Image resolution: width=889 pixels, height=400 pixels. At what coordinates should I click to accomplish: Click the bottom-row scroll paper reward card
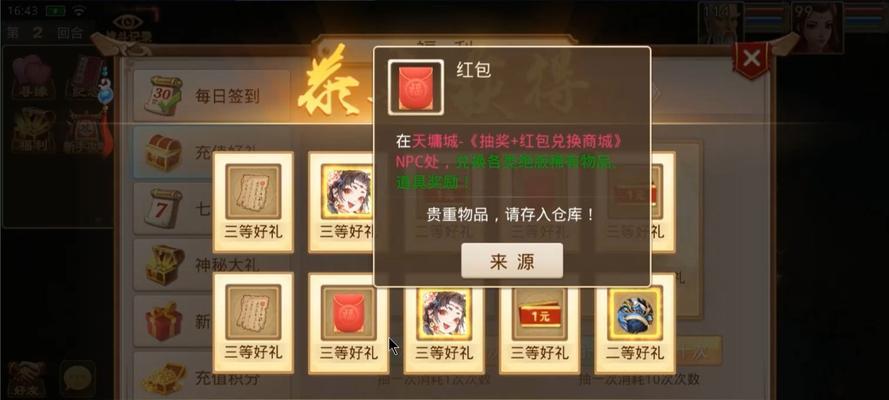(x=253, y=324)
